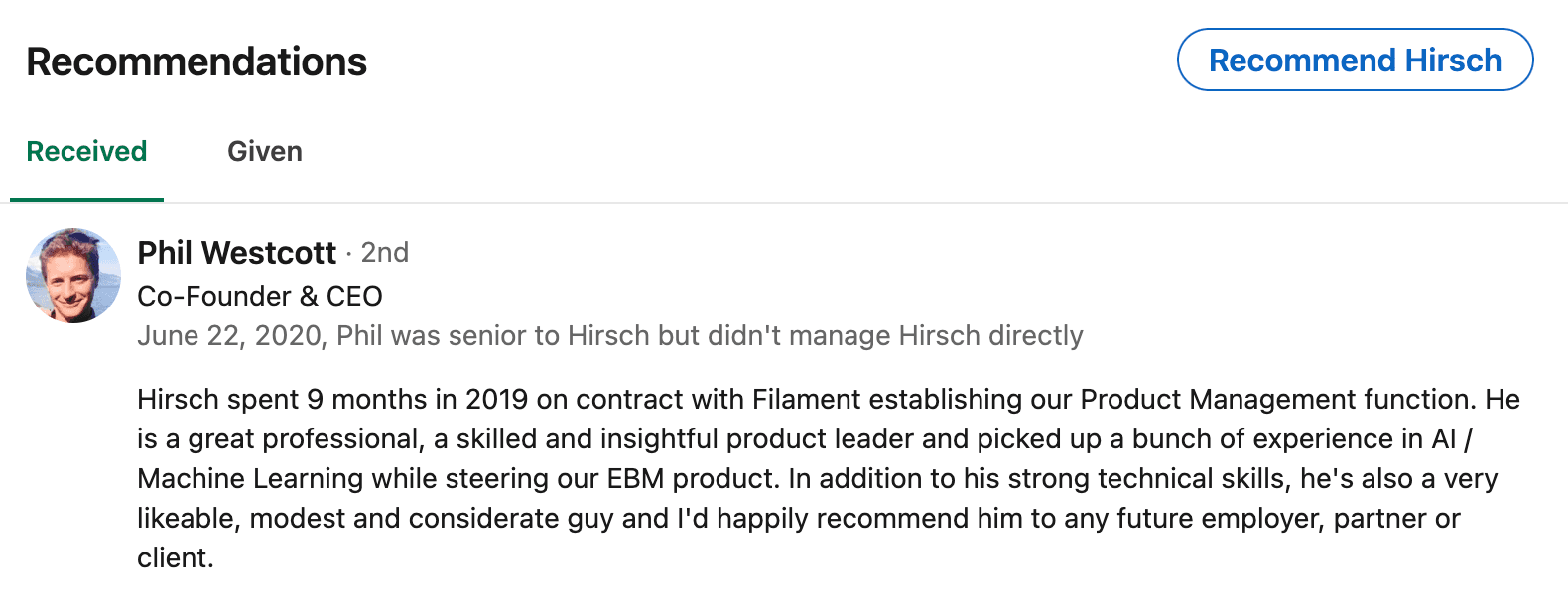The height and width of the screenshot is (613, 1568).
Task: Click the Product Management function phrase
Action: point(1275,399)
